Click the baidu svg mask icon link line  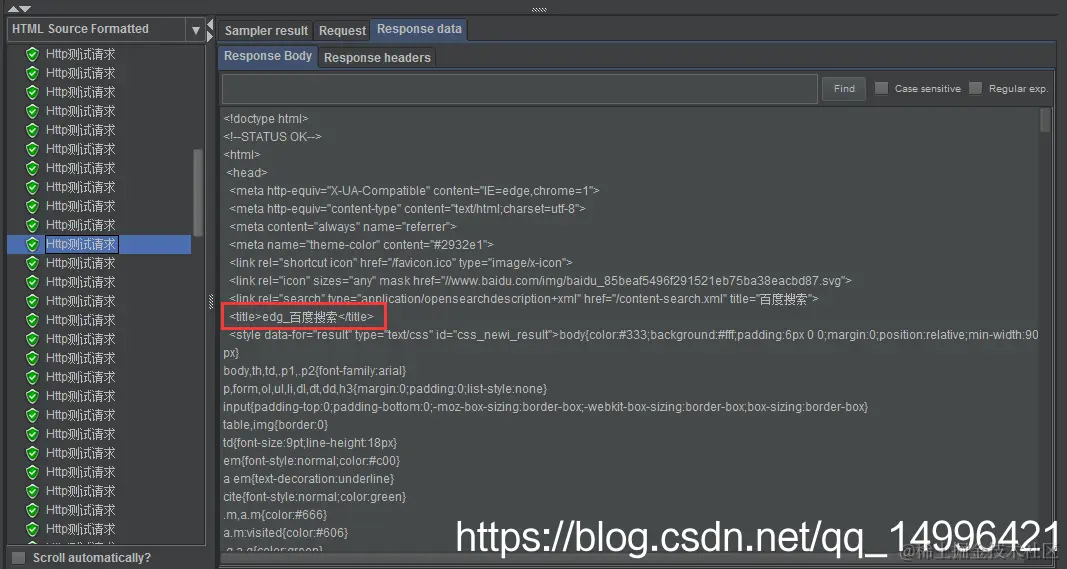540,280
